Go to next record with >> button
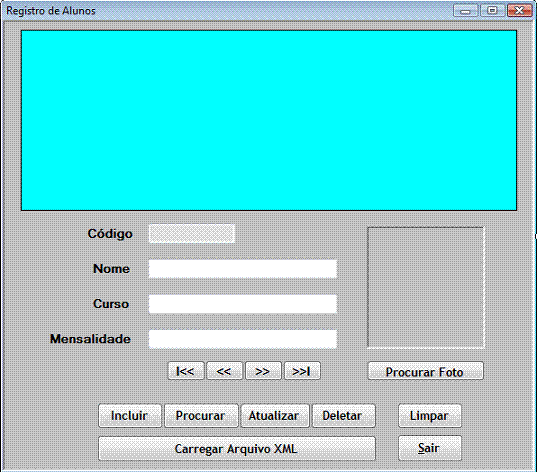Screen dimensions: 537x472 (x=263, y=371)
